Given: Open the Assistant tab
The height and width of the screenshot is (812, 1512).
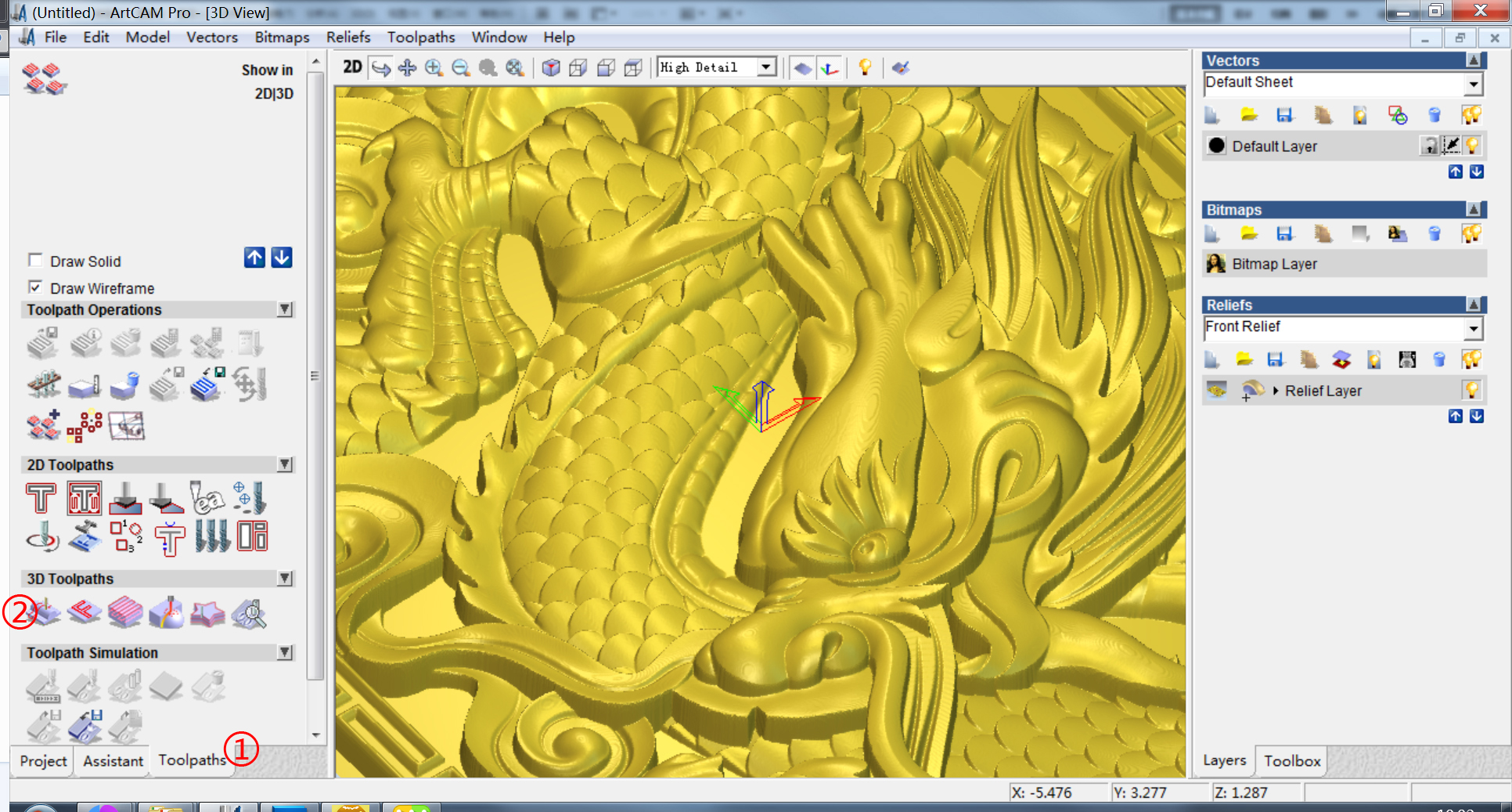Looking at the screenshot, I should tap(113, 760).
